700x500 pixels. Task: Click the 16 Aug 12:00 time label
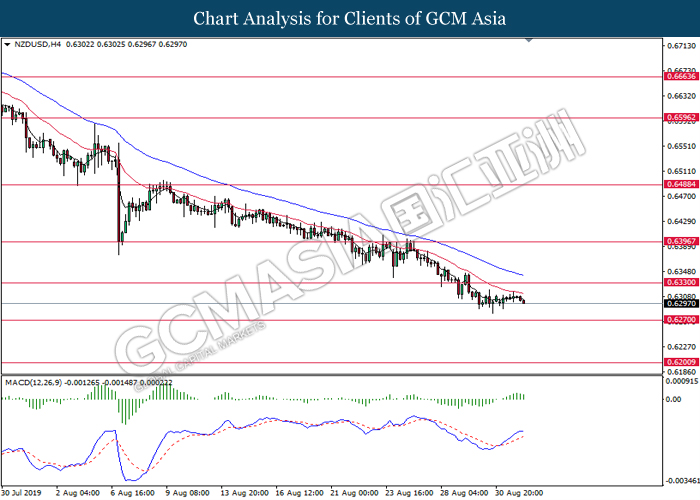pyautogui.click(x=300, y=493)
